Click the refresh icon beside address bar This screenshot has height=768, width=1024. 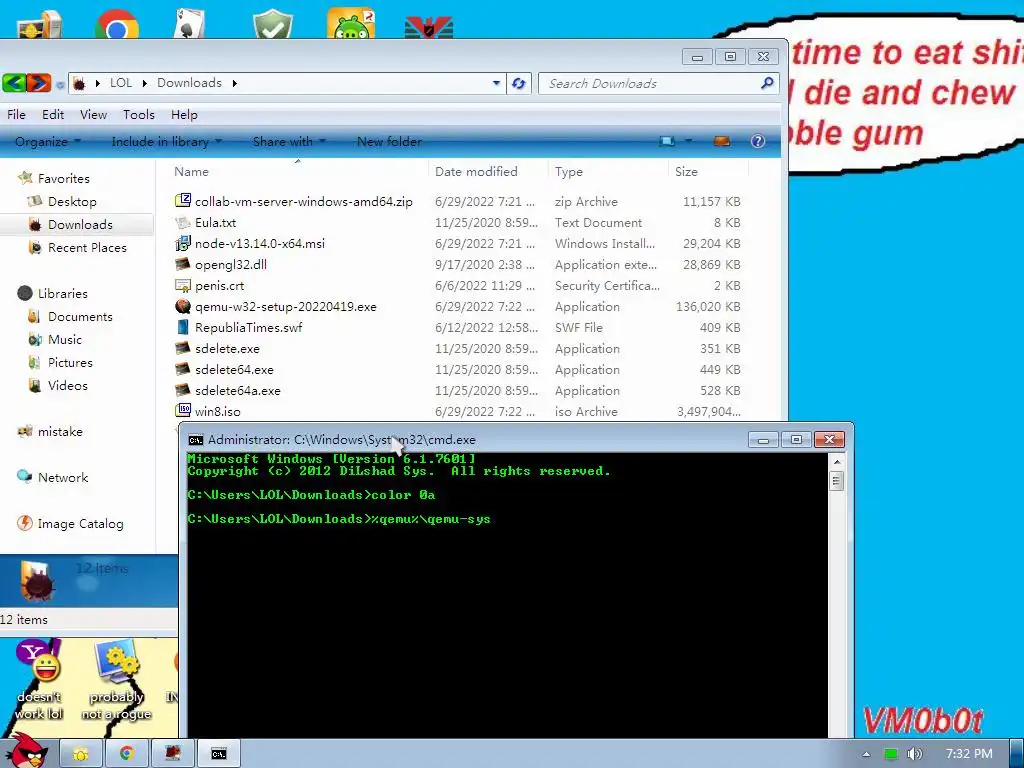(x=519, y=84)
